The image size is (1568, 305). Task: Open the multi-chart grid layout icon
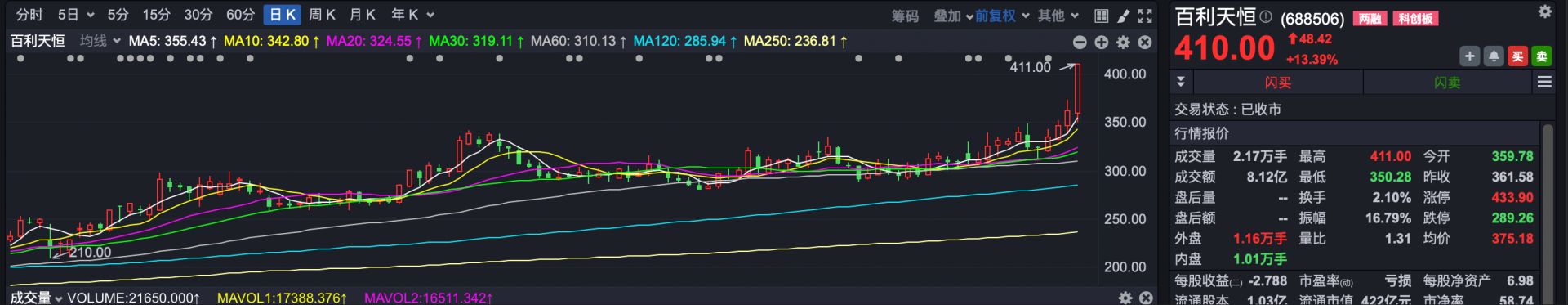click(1101, 16)
